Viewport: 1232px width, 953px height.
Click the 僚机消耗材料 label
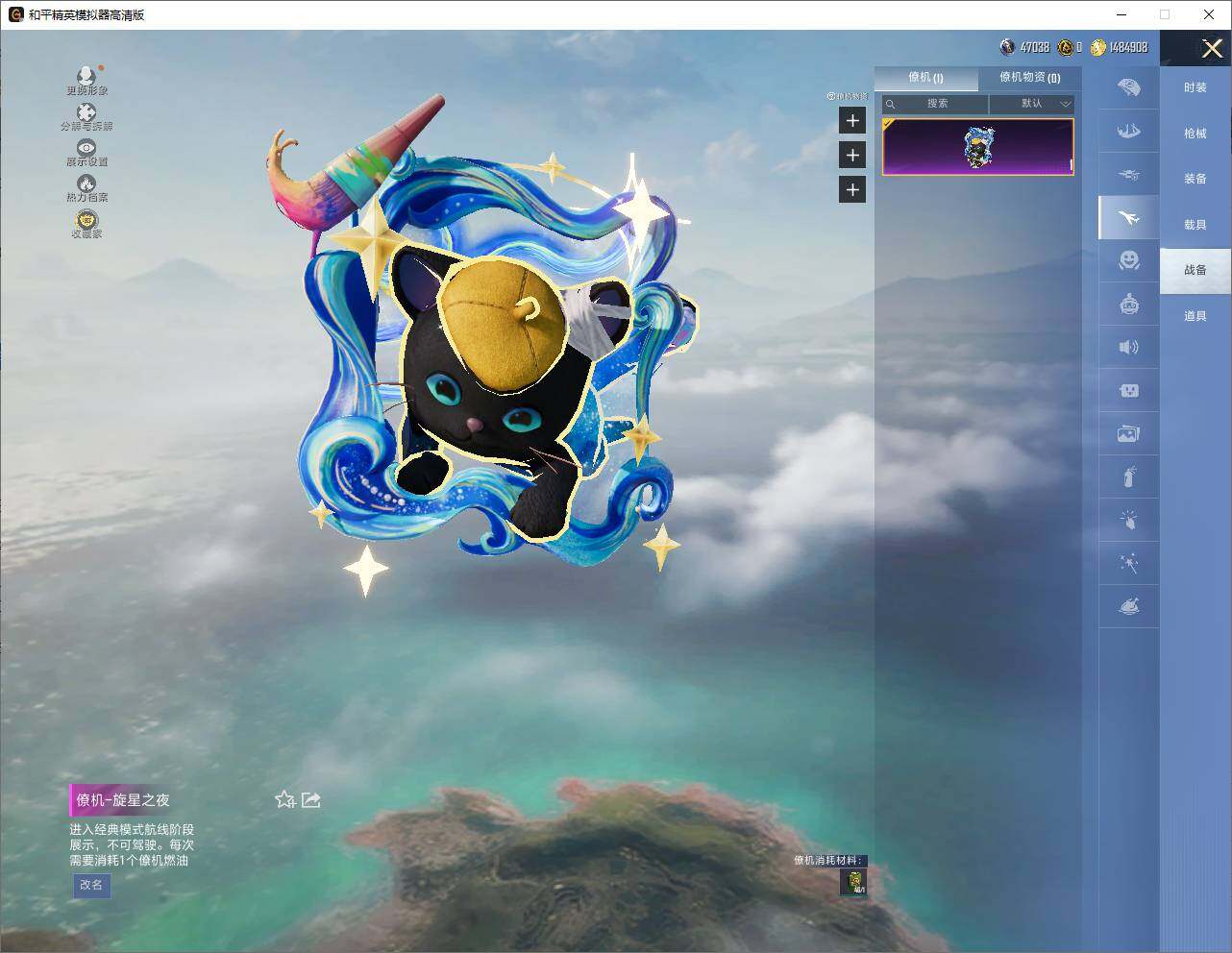click(x=828, y=860)
